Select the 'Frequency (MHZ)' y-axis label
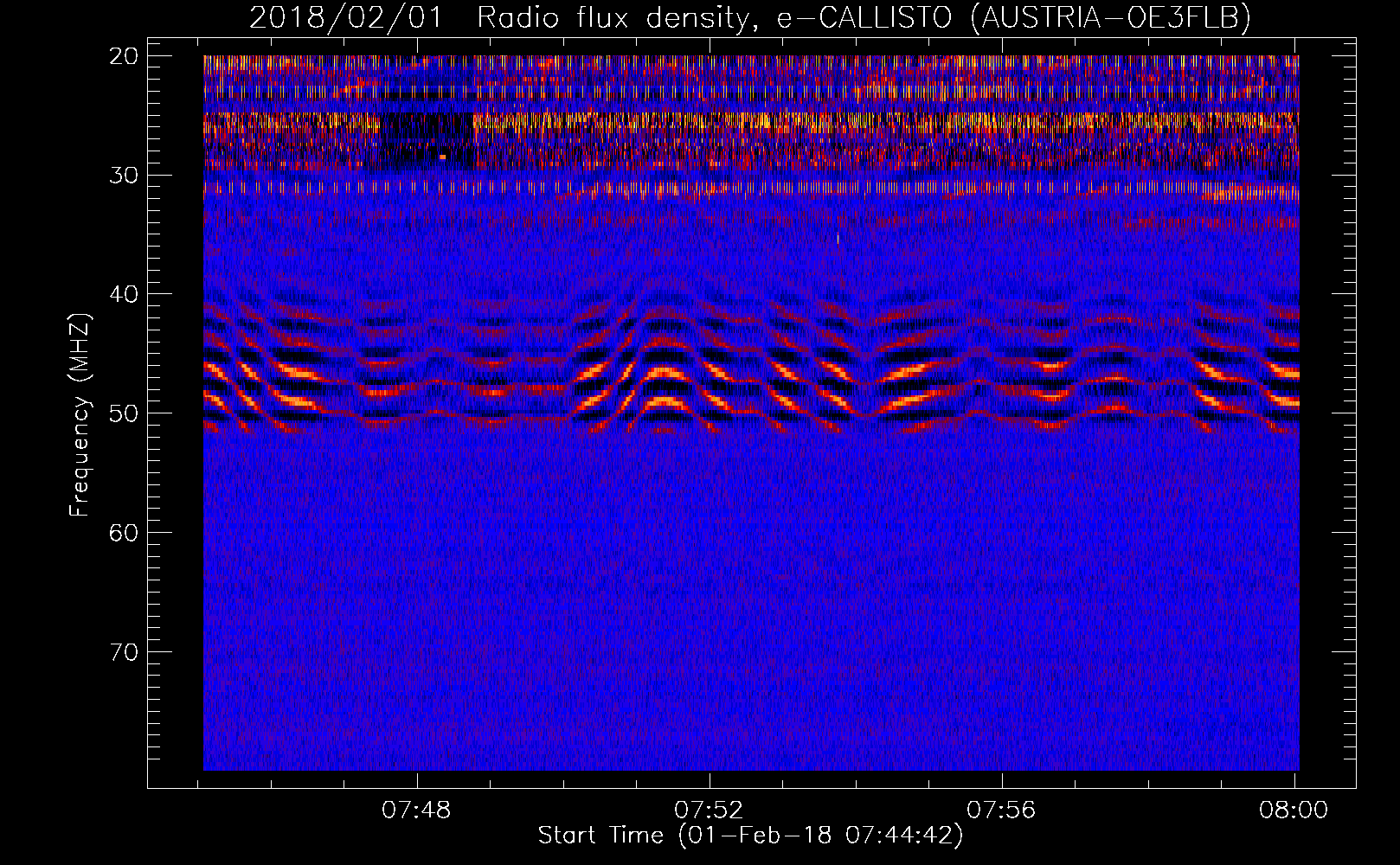Viewport: 1400px width, 865px height. (x=80, y=414)
